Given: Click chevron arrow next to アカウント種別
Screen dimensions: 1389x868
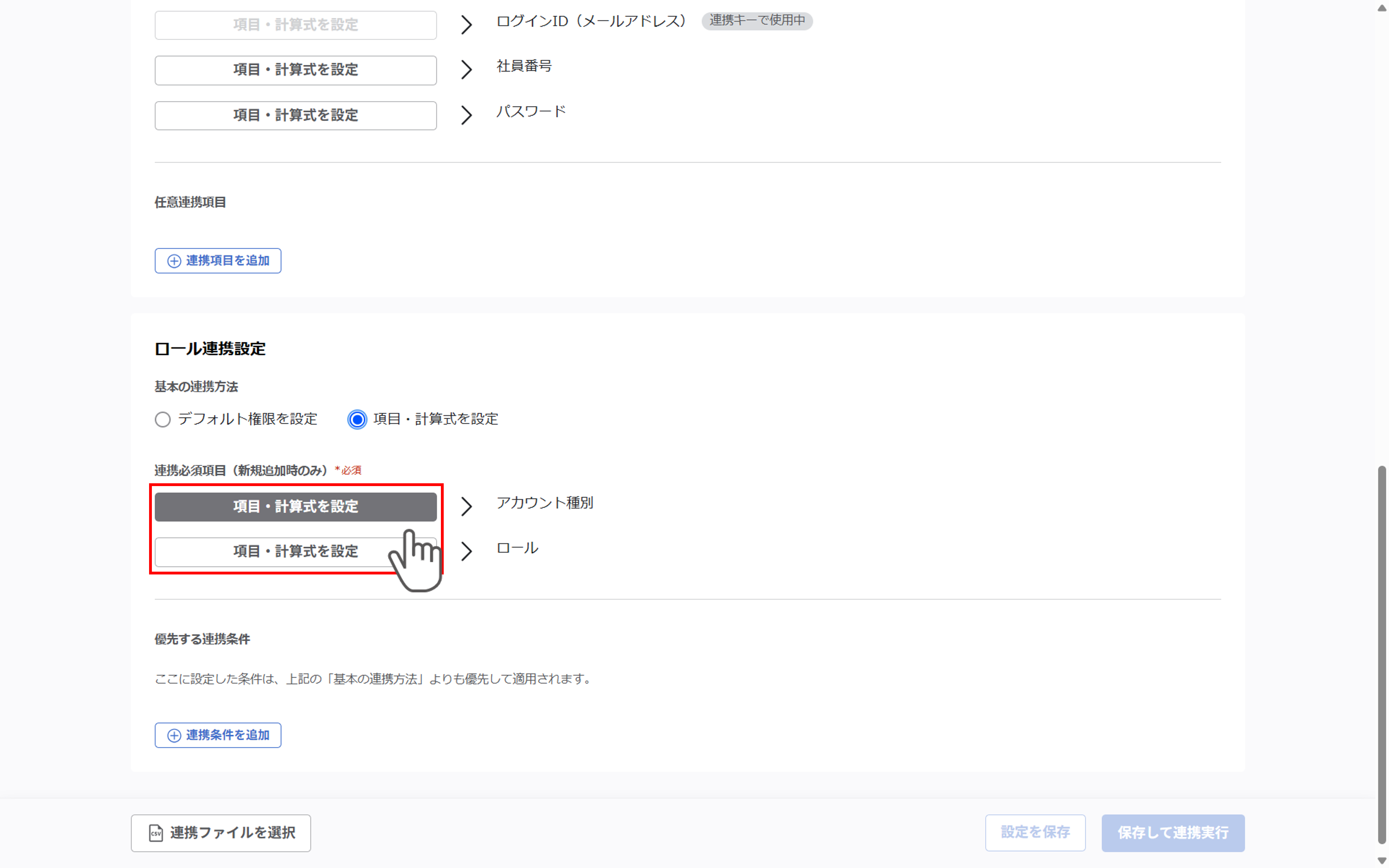Looking at the screenshot, I should click(467, 506).
